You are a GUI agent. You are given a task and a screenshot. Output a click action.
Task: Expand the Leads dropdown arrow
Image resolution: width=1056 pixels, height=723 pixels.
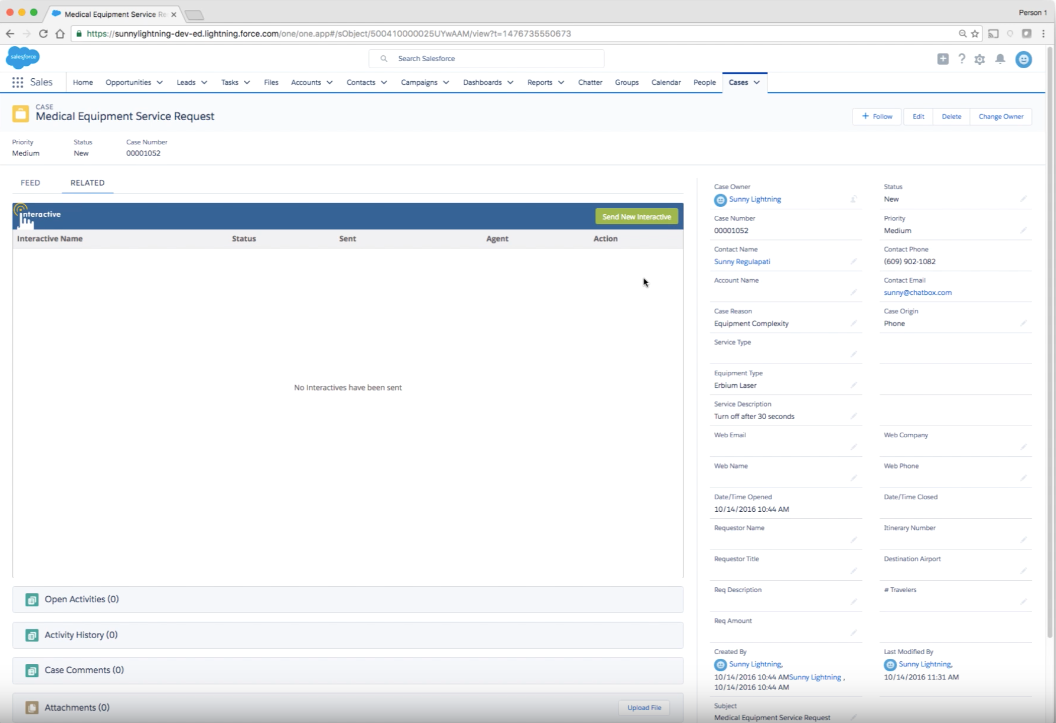[204, 83]
